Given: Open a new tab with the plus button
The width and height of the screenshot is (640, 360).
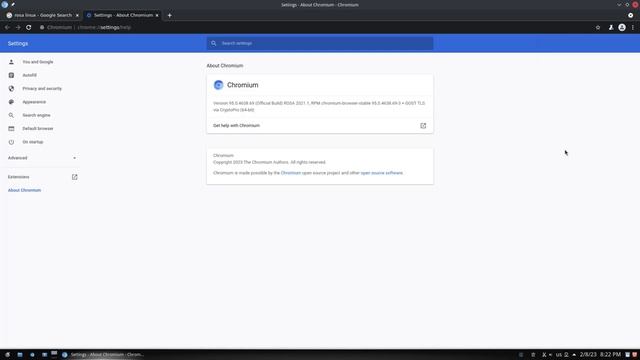Looking at the screenshot, I should pos(169,16).
